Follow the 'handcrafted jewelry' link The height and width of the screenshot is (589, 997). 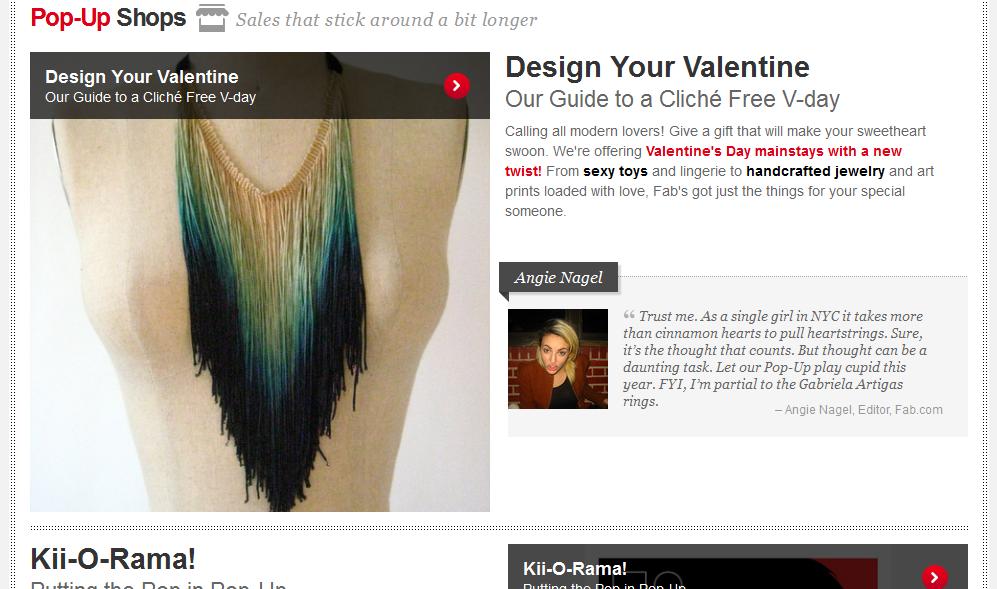815,171
